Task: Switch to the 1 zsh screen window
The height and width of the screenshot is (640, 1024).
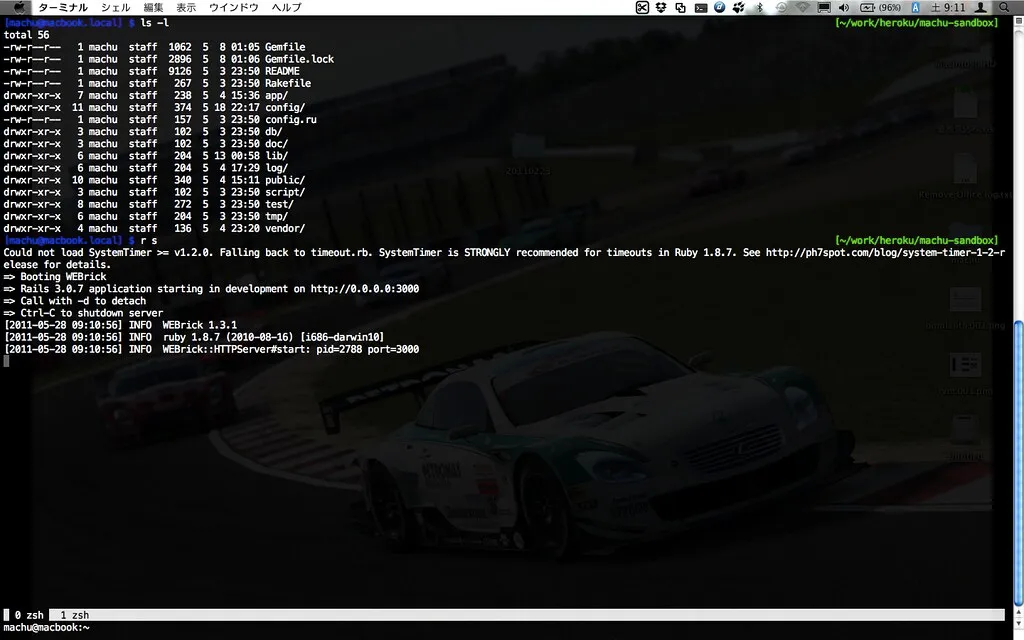Action: [74, 615]
